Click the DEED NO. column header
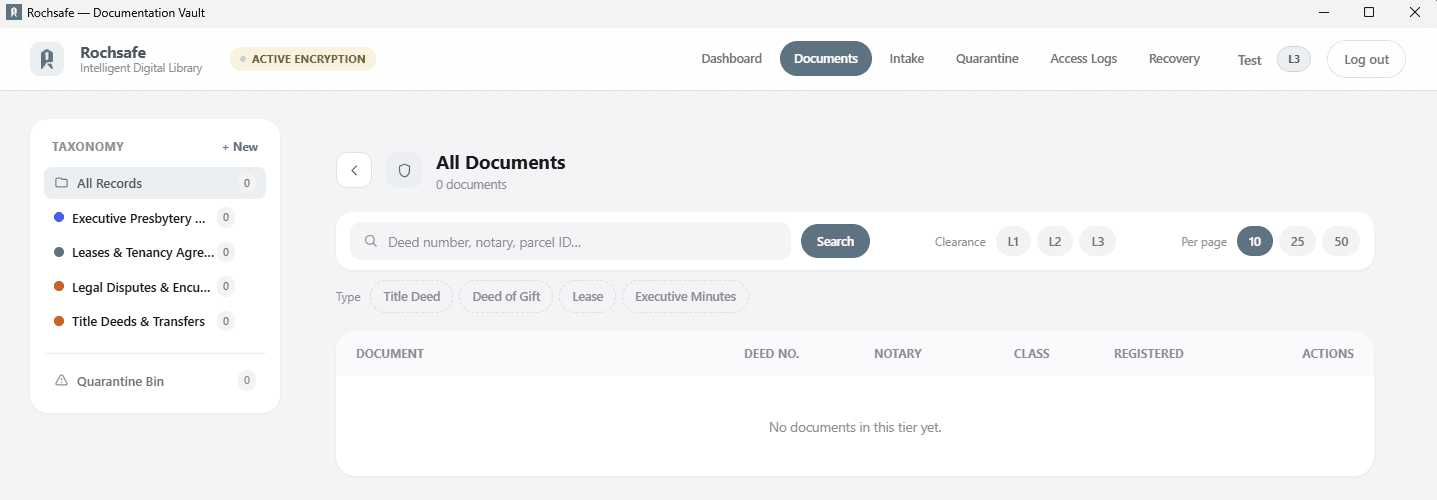 tap(771, 354)
